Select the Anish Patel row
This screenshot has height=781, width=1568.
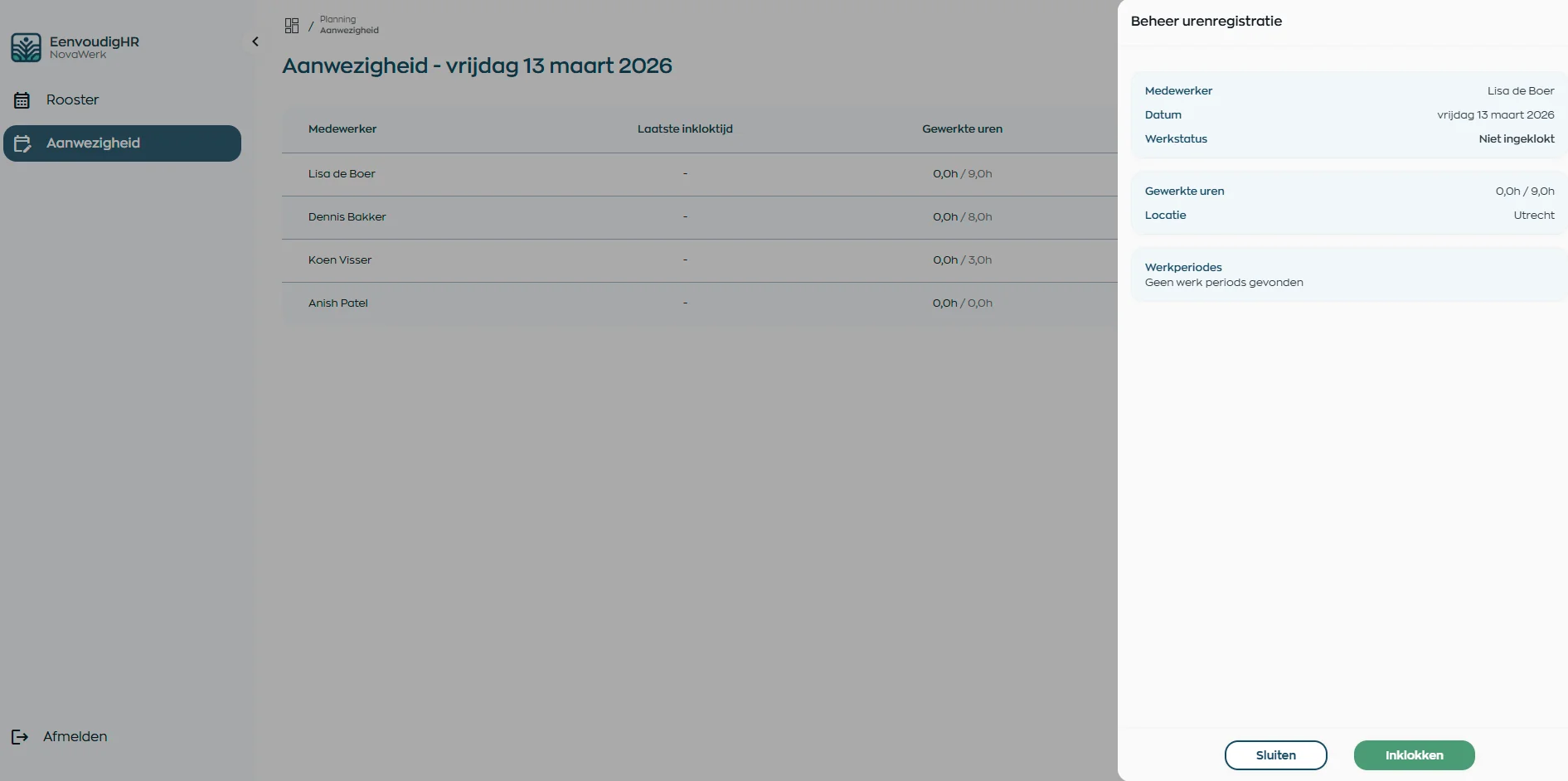(337, 303)
